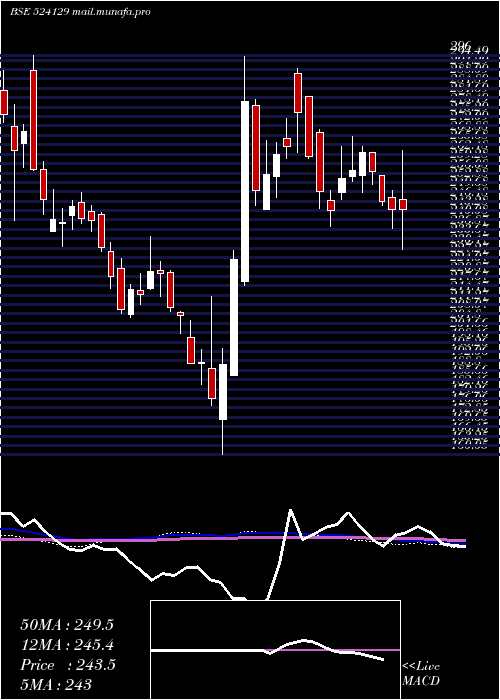Select the 12MA : 245.4 reading

[x=67, y=645]
